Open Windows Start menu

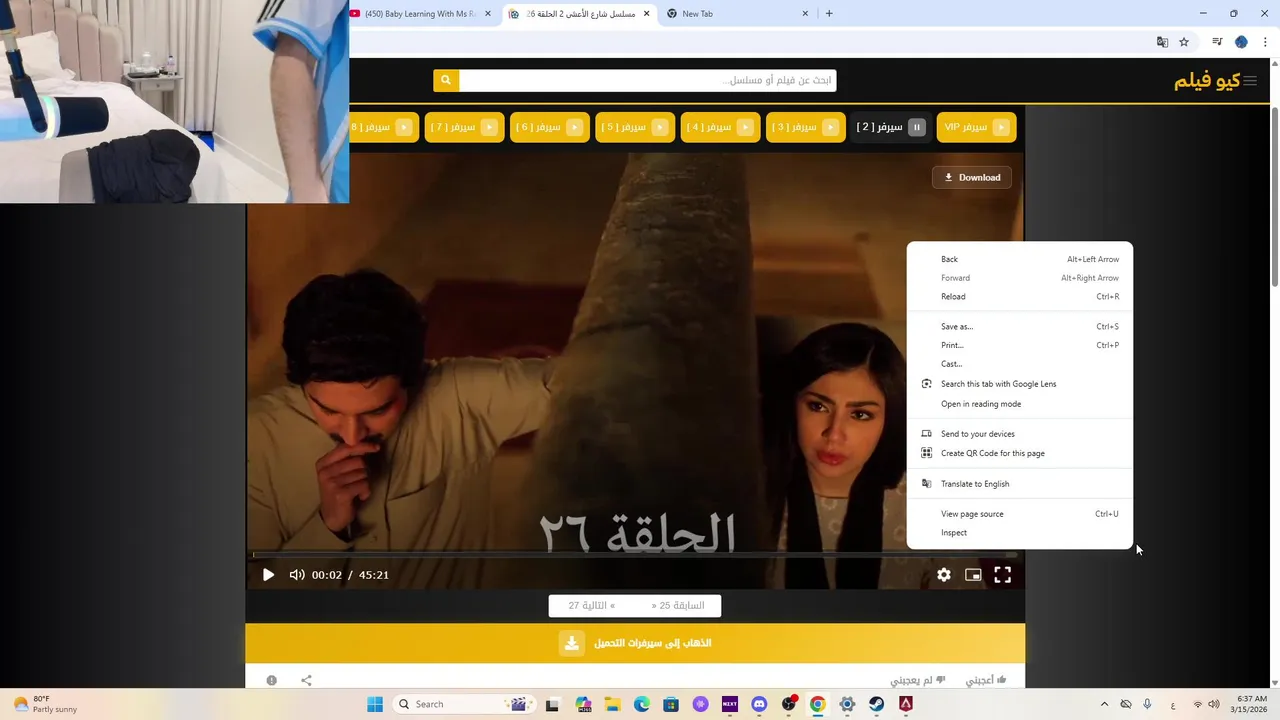pyautogui.click(x=375, y=704)
